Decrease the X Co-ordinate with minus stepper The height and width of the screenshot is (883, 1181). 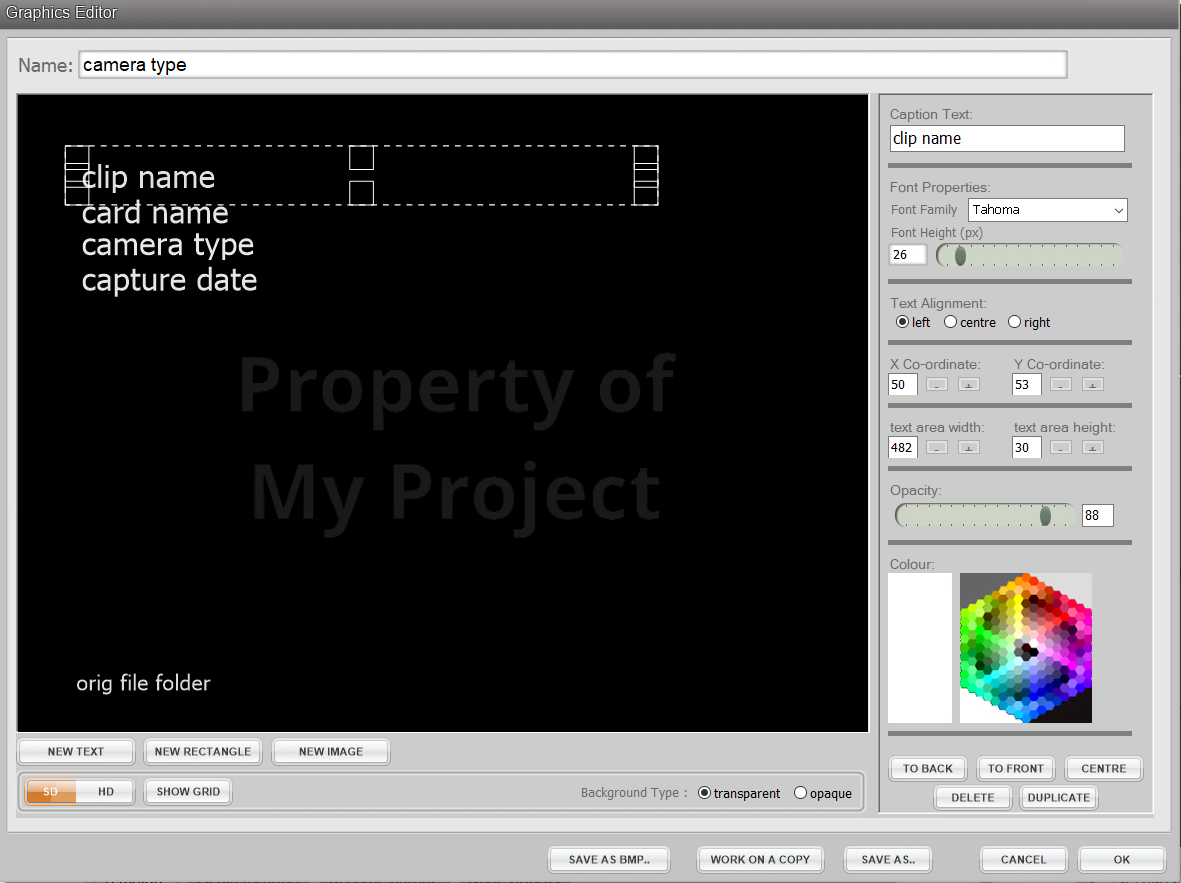pos(937,385)
